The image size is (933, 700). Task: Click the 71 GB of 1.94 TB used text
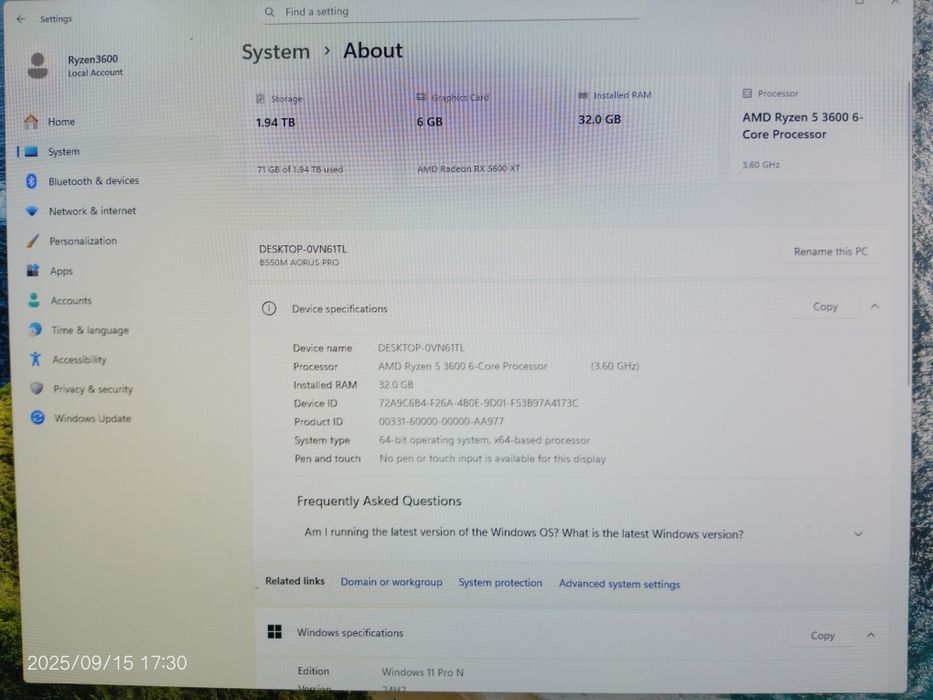(x=300, y=170)
